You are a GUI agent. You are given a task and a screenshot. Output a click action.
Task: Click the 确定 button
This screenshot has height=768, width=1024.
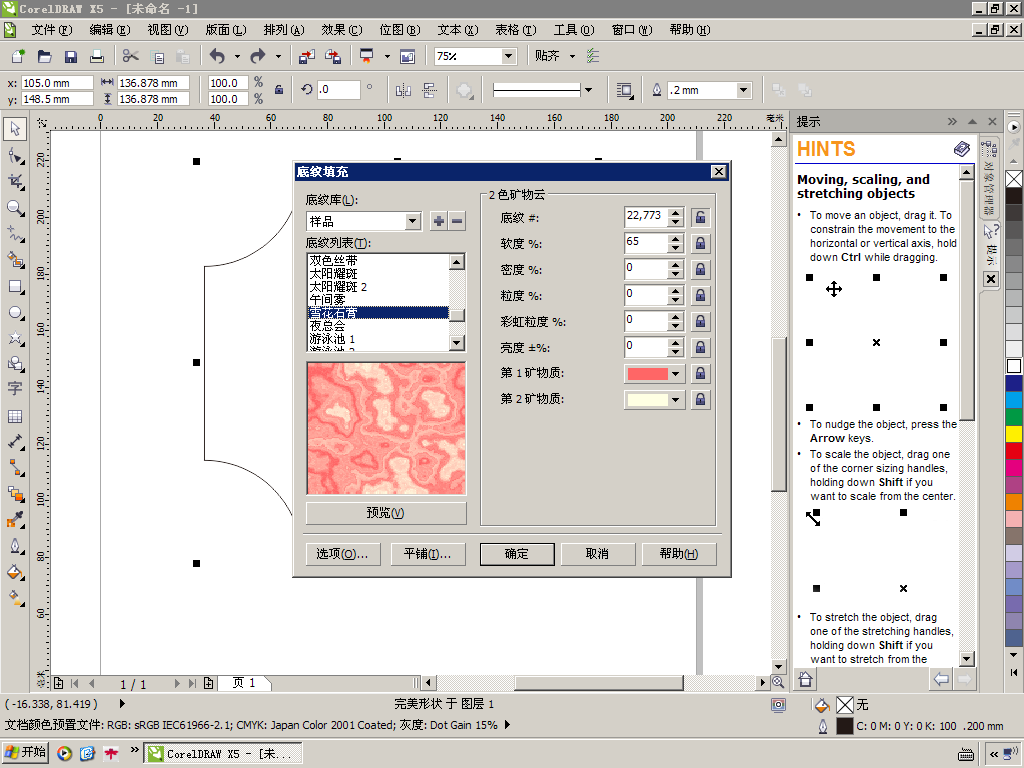tap(517, 554)
